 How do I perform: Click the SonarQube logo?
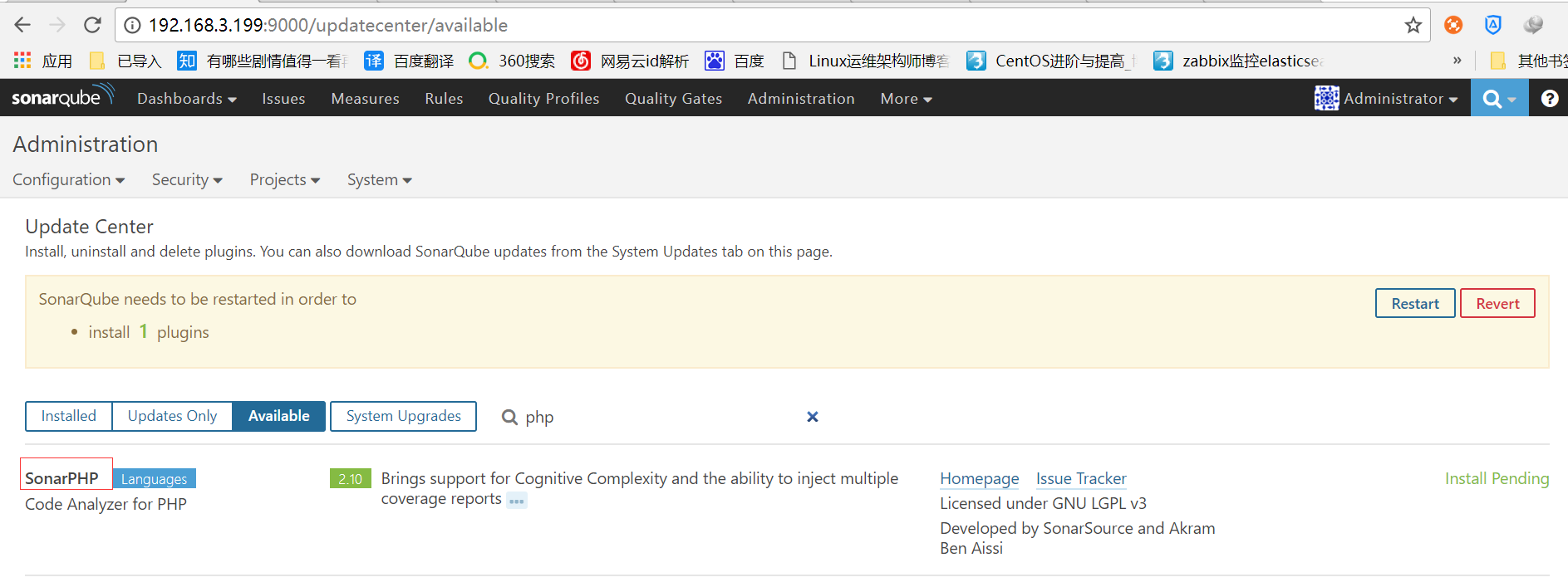tap(62, 97)
